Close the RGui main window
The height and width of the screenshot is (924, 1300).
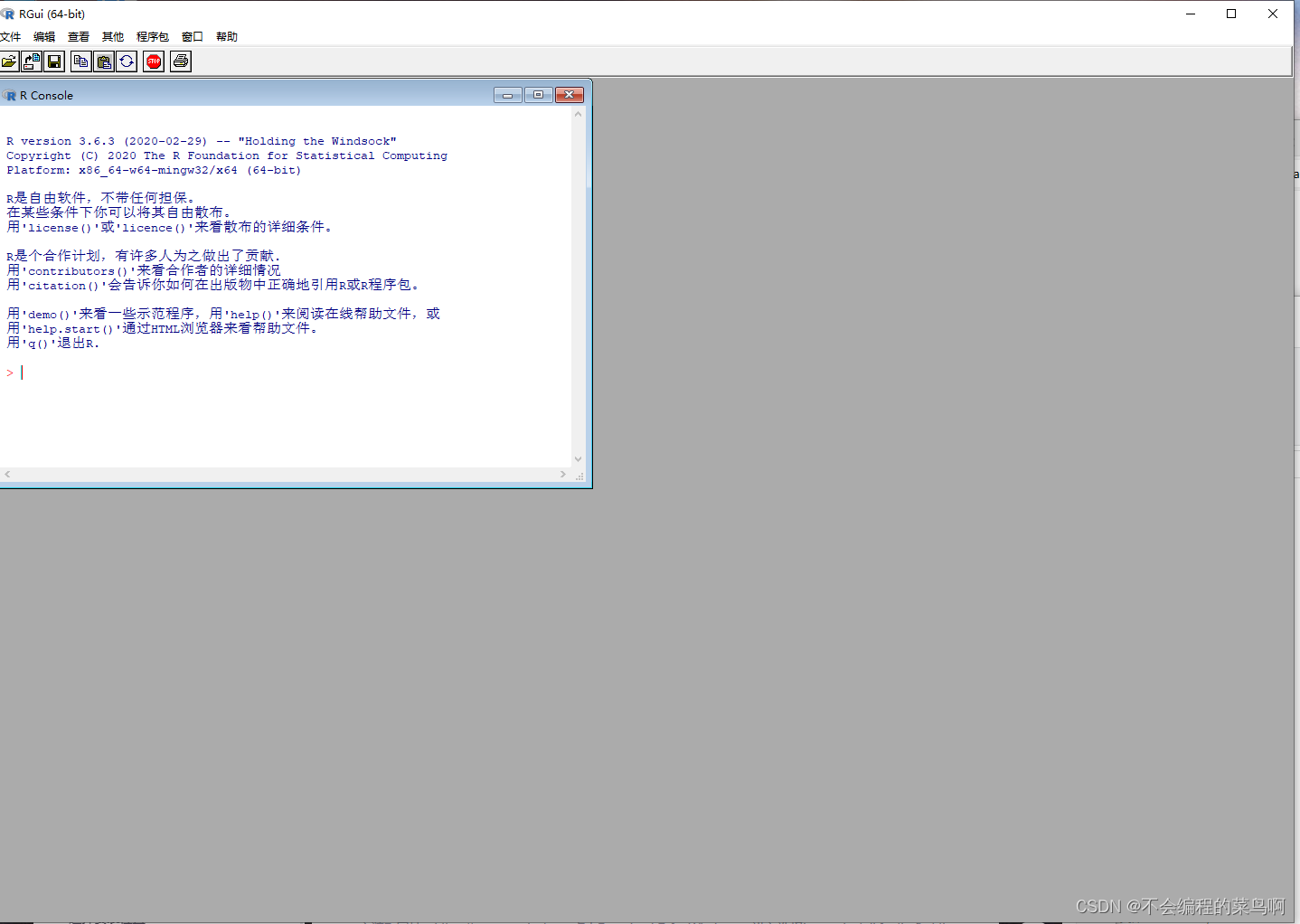click(1273, 14)
